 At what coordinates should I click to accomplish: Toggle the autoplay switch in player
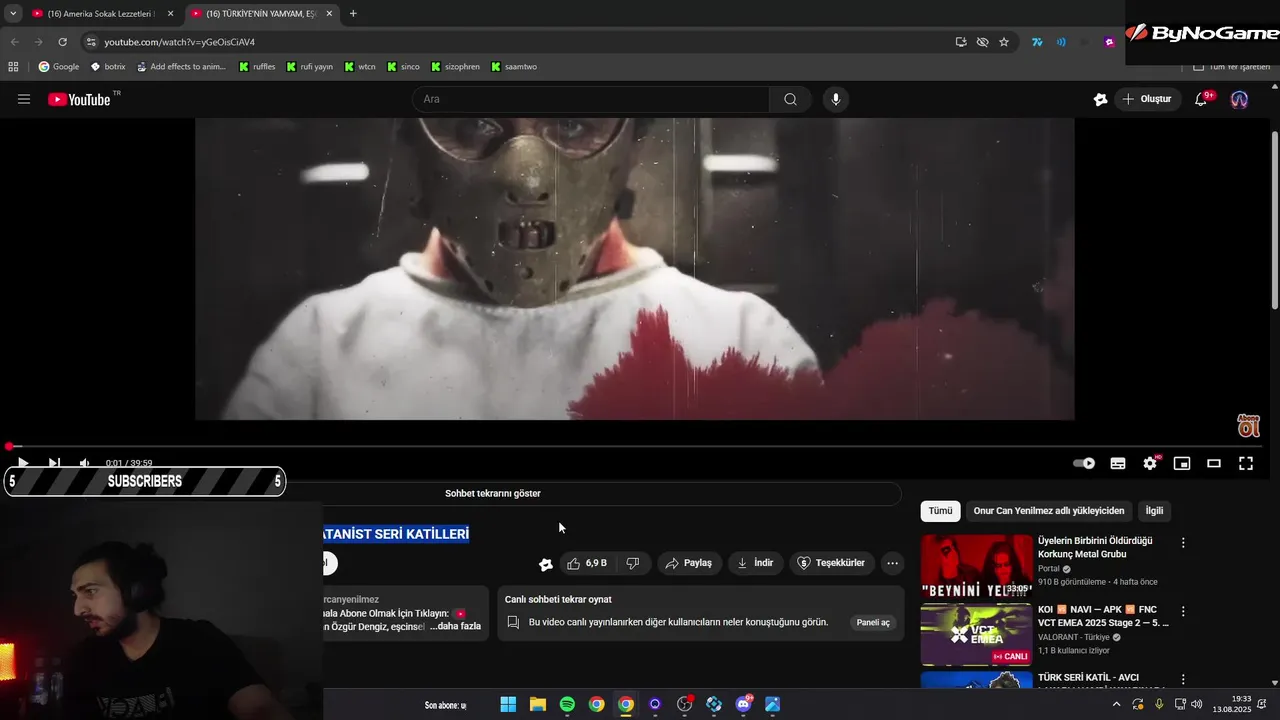(x=1084, y=463)
